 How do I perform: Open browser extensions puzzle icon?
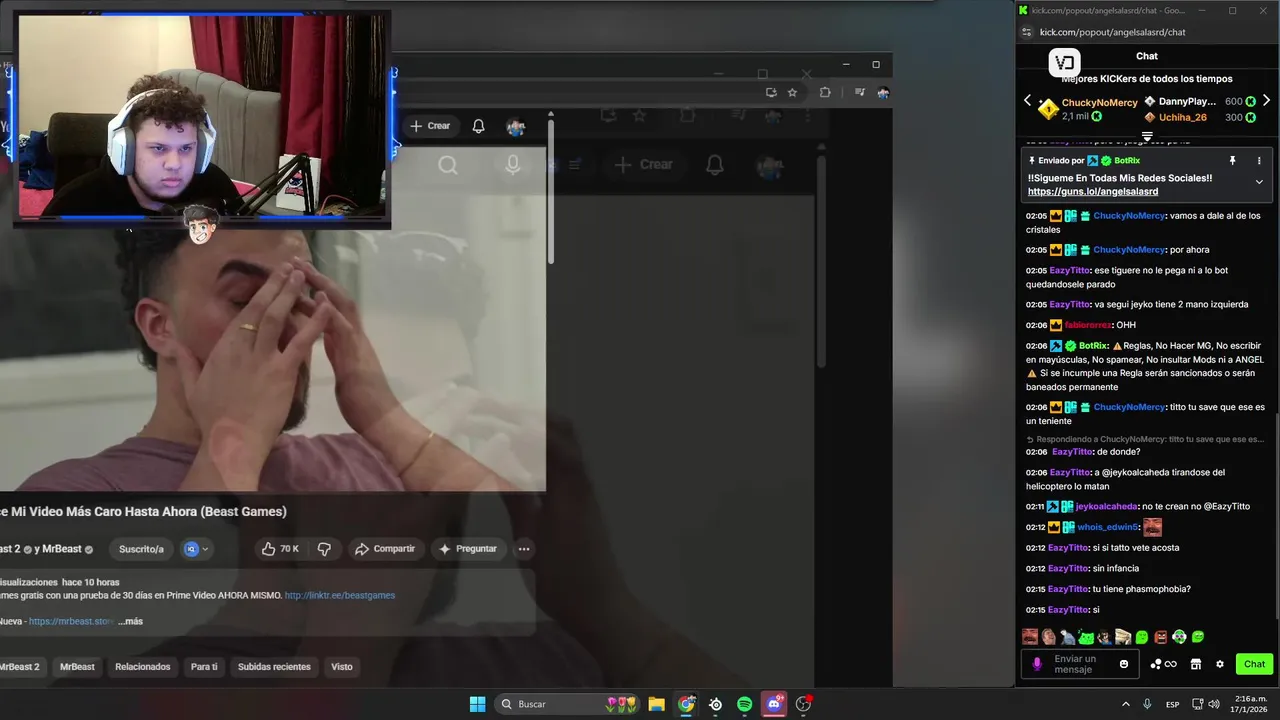[825, 92]
